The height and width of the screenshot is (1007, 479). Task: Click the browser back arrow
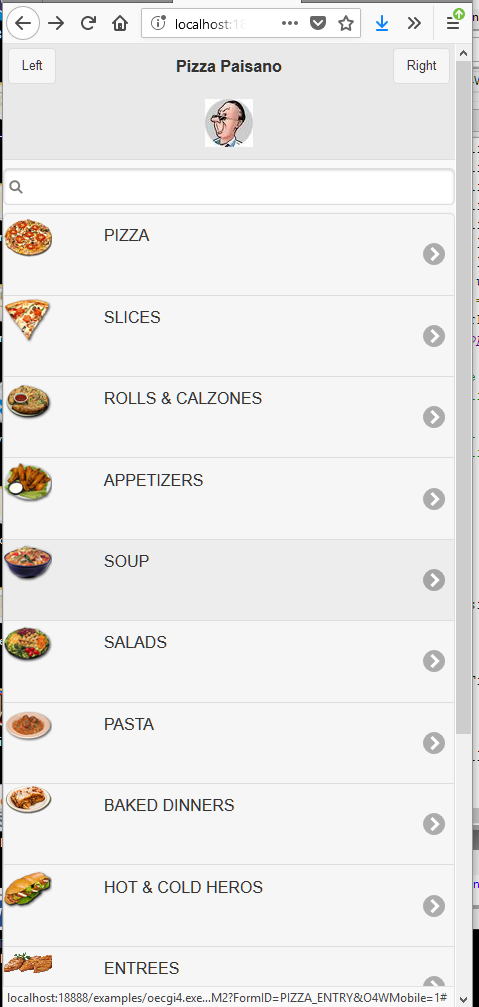pos(23,24)
